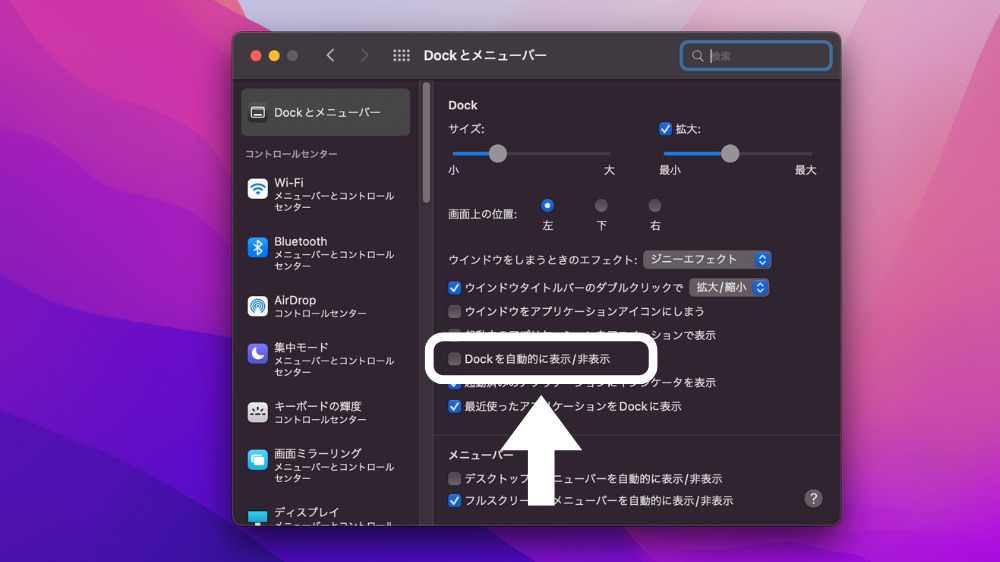Click the Wi-Fi sidebar icon

pos(258,189)
